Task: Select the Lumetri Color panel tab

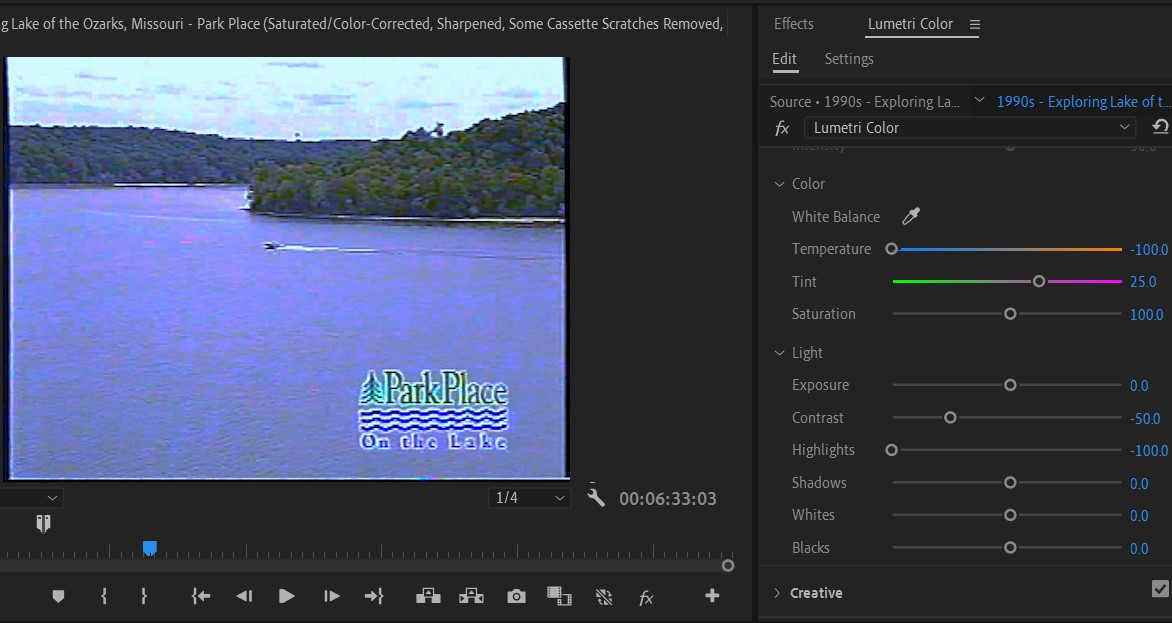Action: click(x=910, y=24)
